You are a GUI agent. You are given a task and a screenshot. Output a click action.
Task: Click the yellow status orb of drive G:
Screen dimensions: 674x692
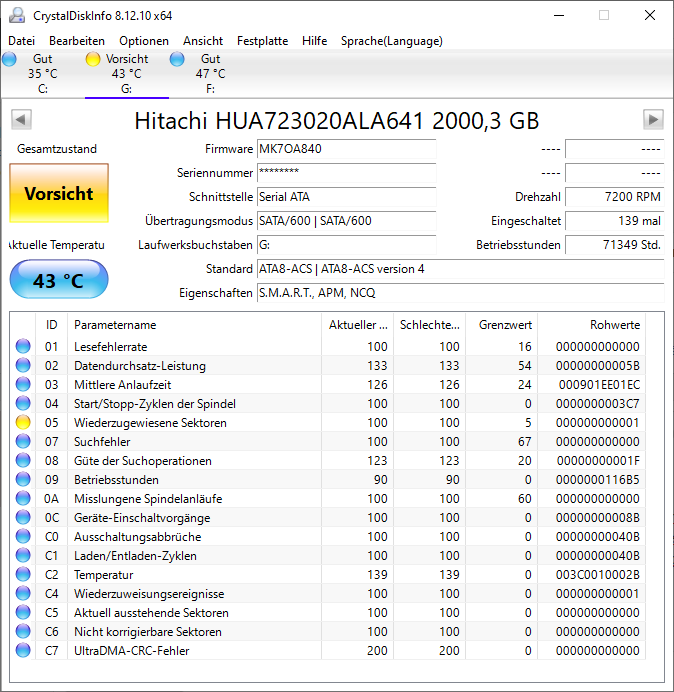(x=93, y=59)
